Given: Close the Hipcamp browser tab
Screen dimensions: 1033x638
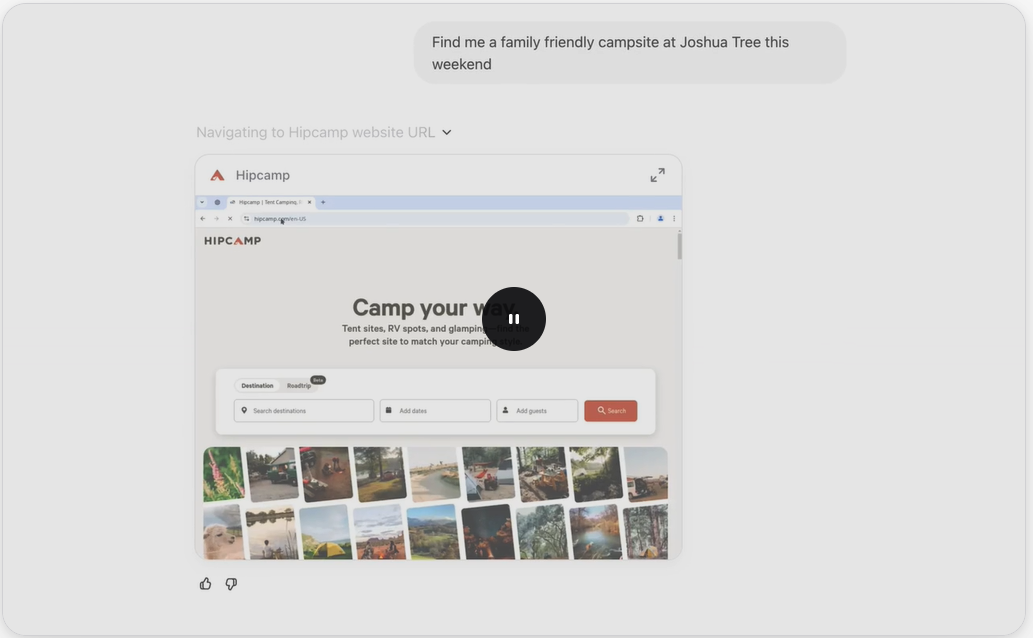Looking at the screenshot, I should 310,202.
